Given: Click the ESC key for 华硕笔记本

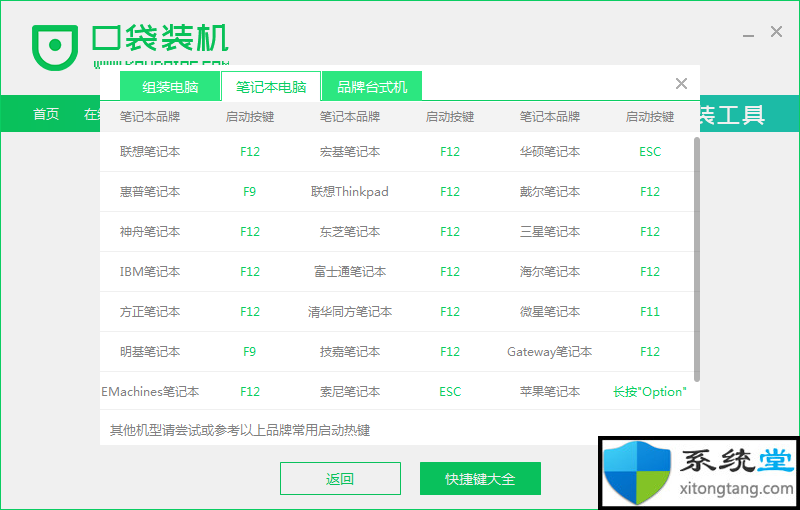Looking at the screenshot, I should [650, 151].
